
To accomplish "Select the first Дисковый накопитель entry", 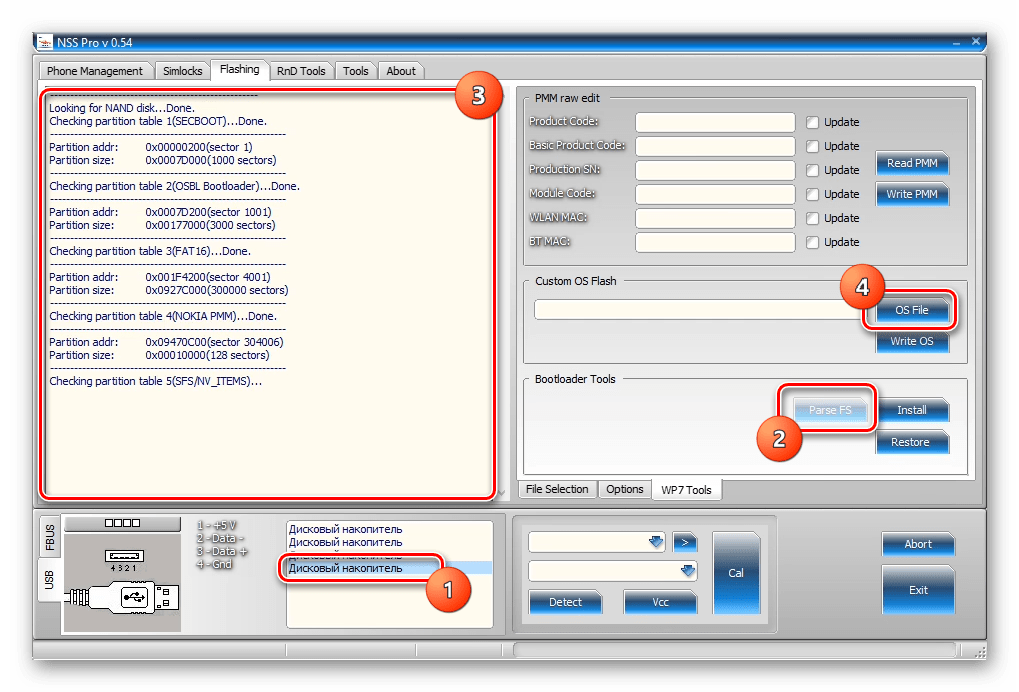I will (346, 529).
